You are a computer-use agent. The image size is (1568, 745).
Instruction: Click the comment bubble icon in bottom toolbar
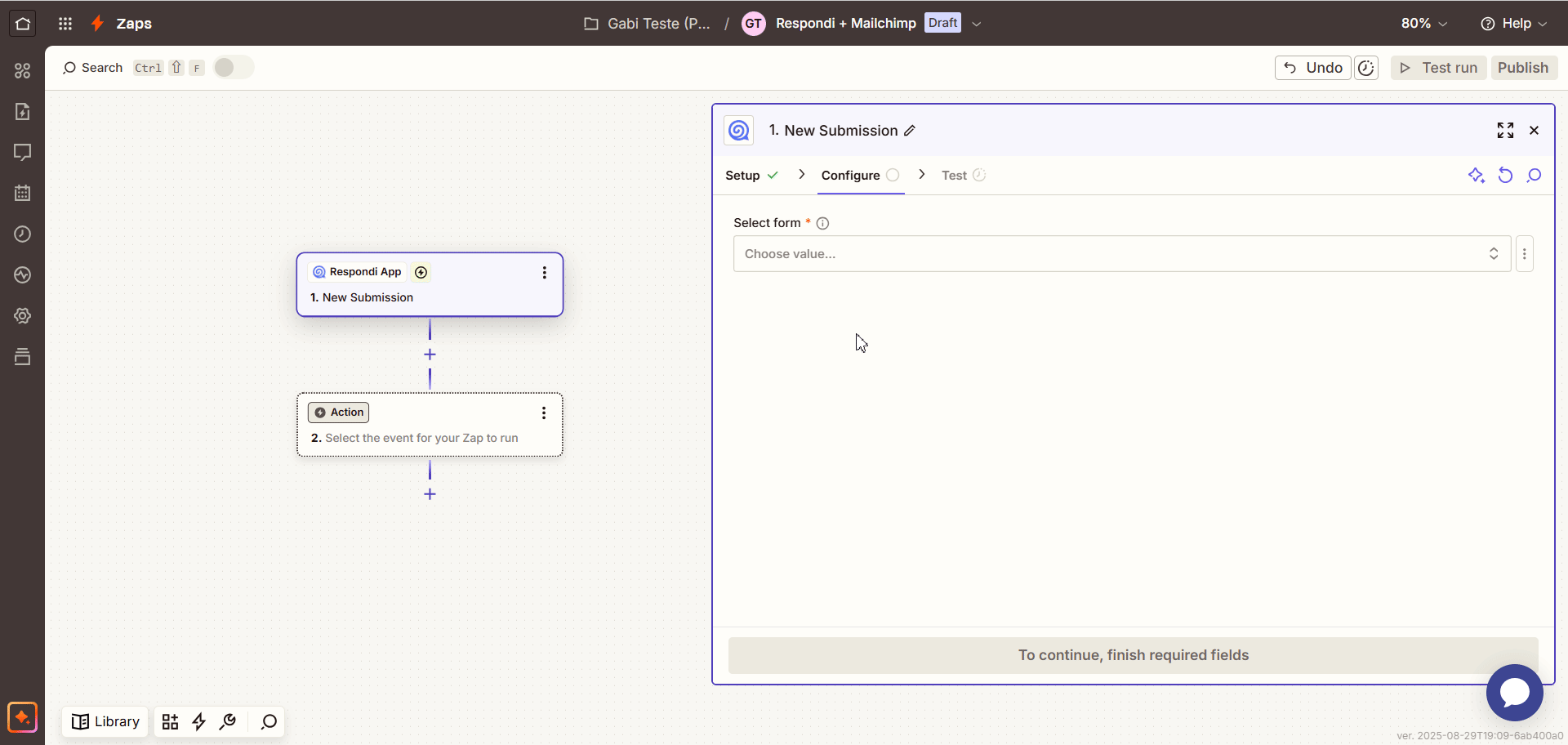point(269,721)
